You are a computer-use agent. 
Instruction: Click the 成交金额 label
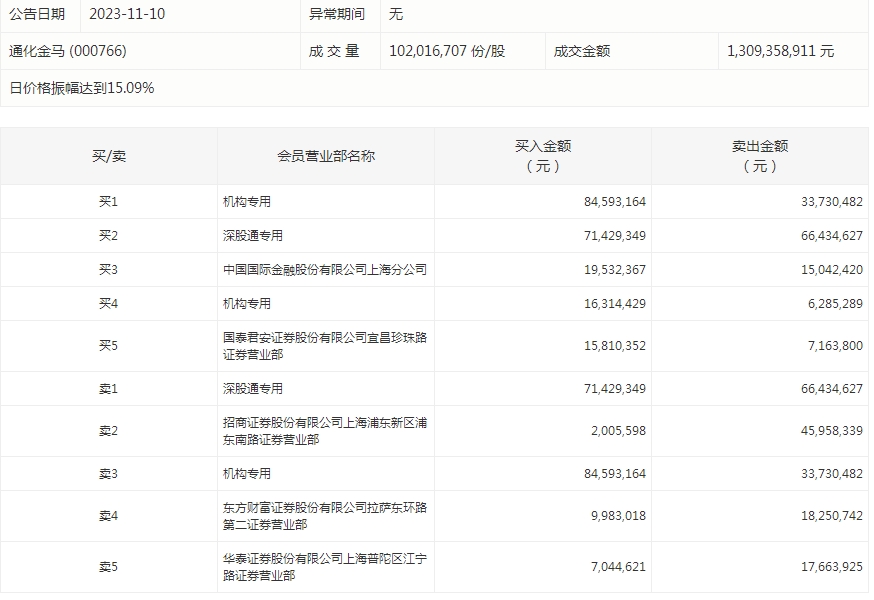coord(582,51)
